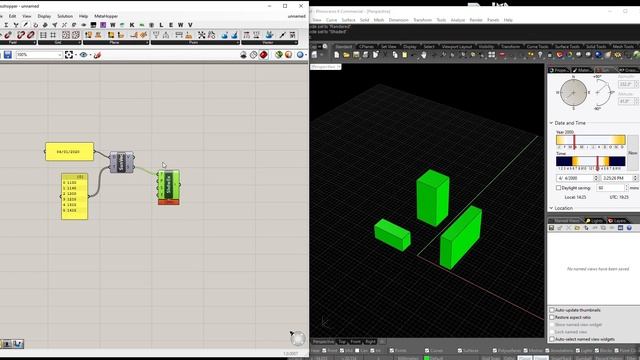
Task: Click the Open folder icon in the Rhino toolbar
Action: (346, 55)
